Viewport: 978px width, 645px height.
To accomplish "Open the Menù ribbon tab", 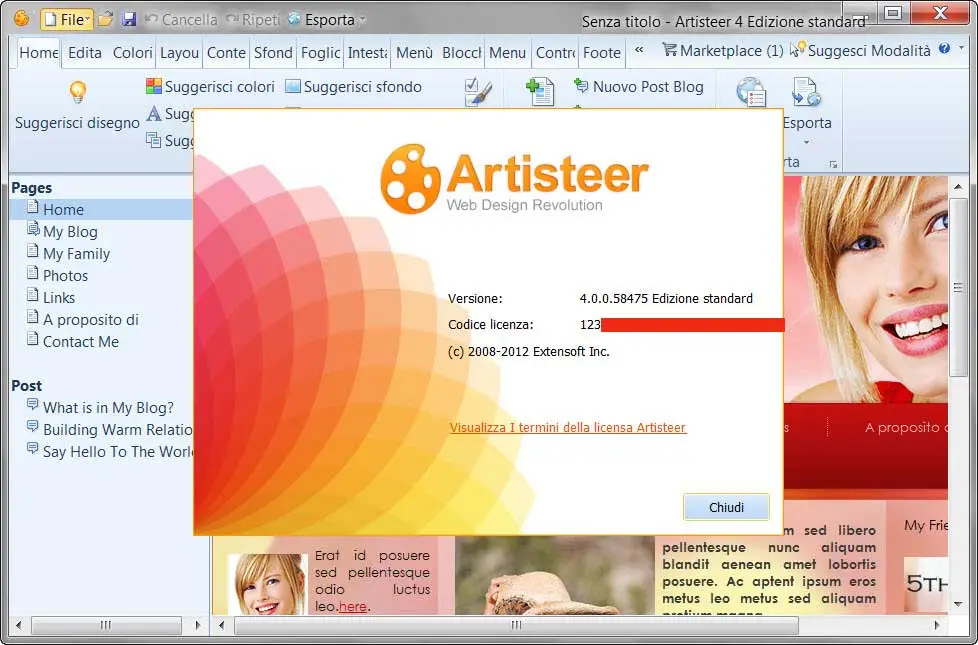I will click(414, 52).
